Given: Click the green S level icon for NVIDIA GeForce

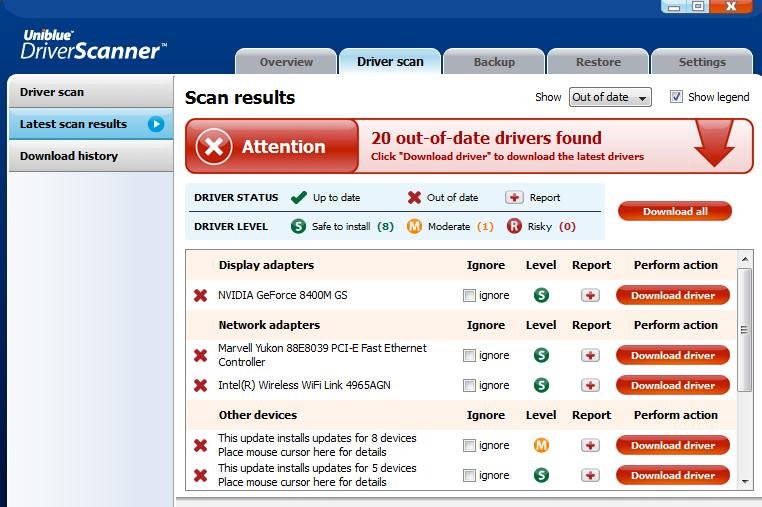Looking at the screenshot, I should [541, 295].
